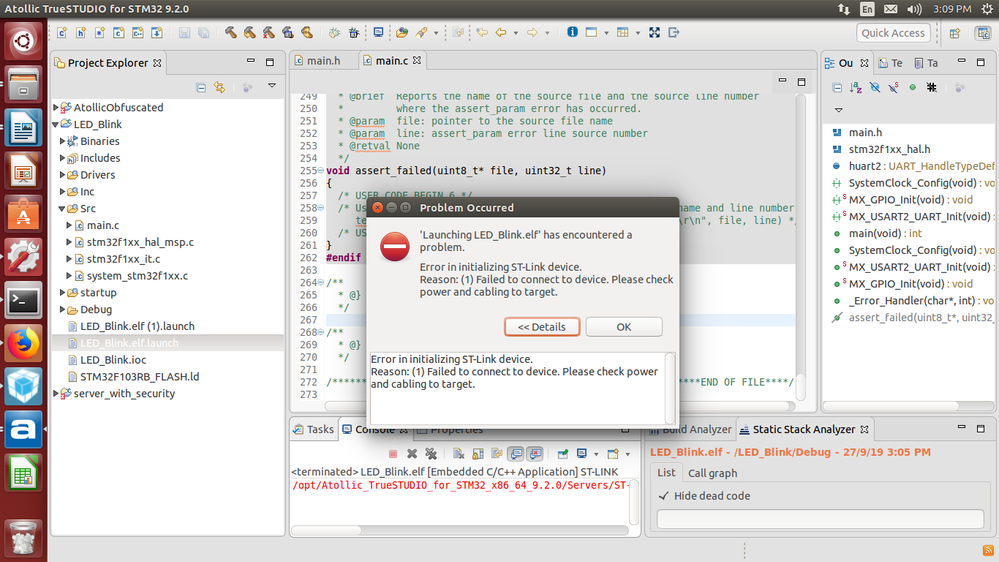The height and width of the screenshot is (562, 999).
Task: Open Outline view menu triangle
Action: click(x=838, y=110)
